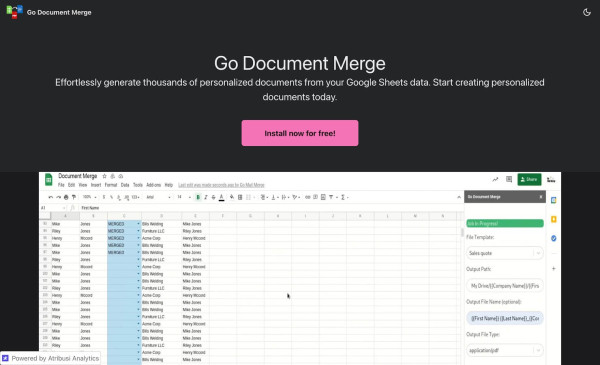600x365 pixels.
Task: Click the formula bar showing First Name
Action: (x=268, y=208)
